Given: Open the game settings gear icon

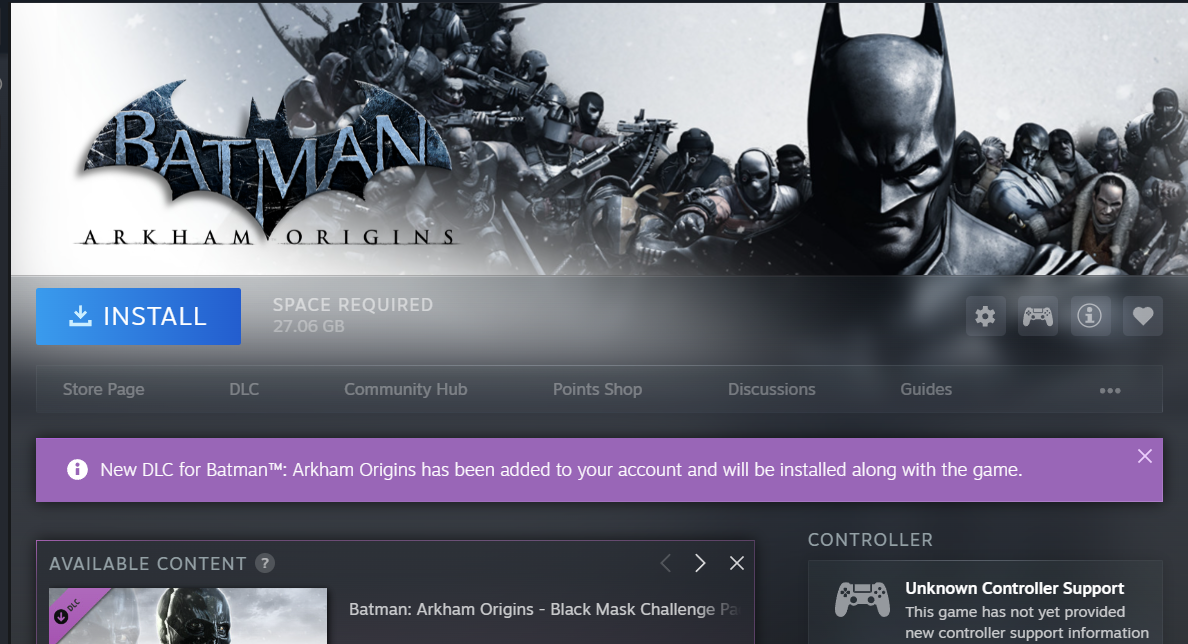Looking at the screenshot, I should (985, 316).
